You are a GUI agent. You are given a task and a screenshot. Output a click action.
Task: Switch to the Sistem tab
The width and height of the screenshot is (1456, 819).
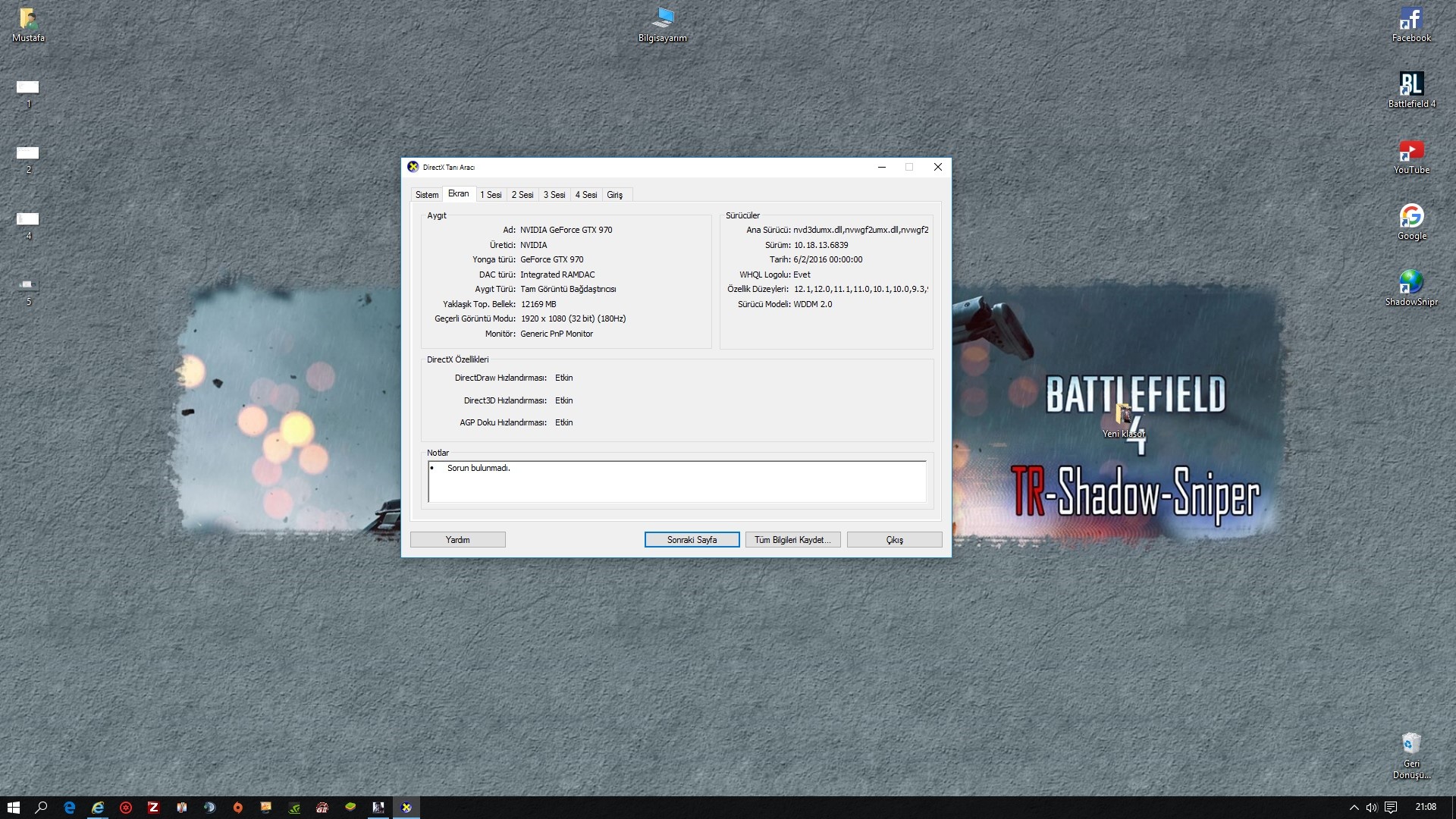click(427, 195)
